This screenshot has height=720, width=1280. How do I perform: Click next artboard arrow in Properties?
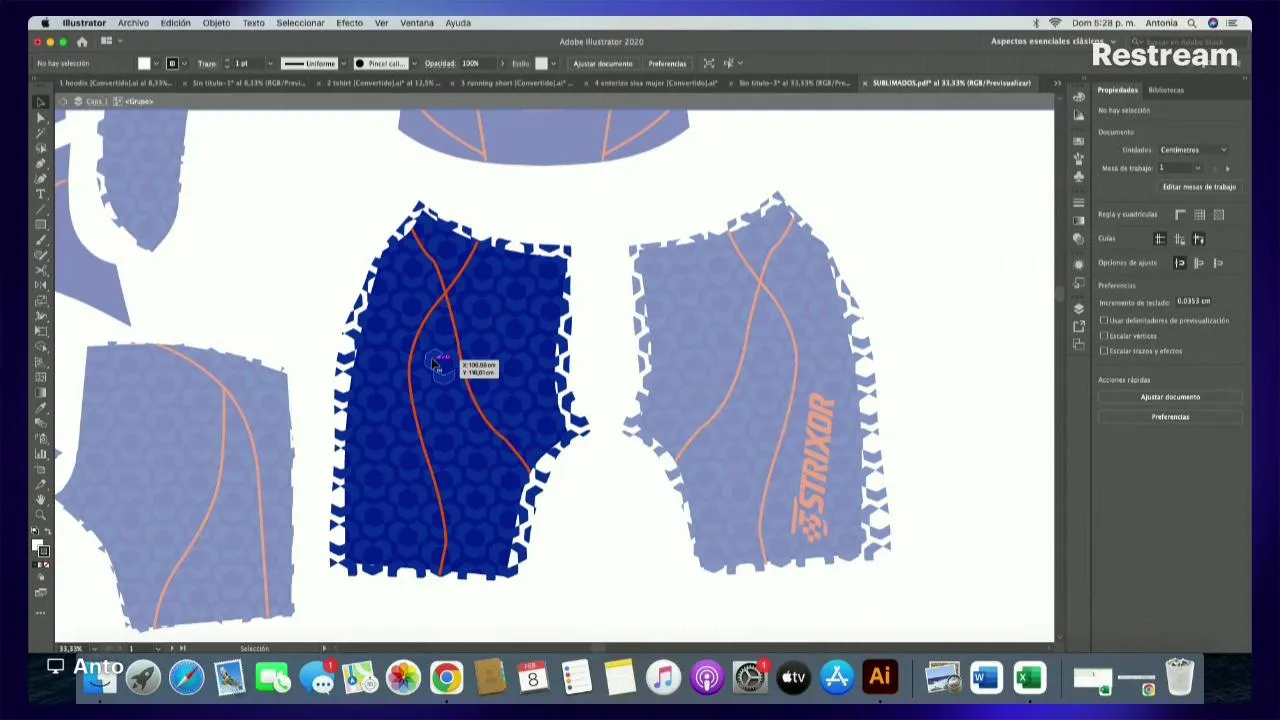tap(1228, 168)
